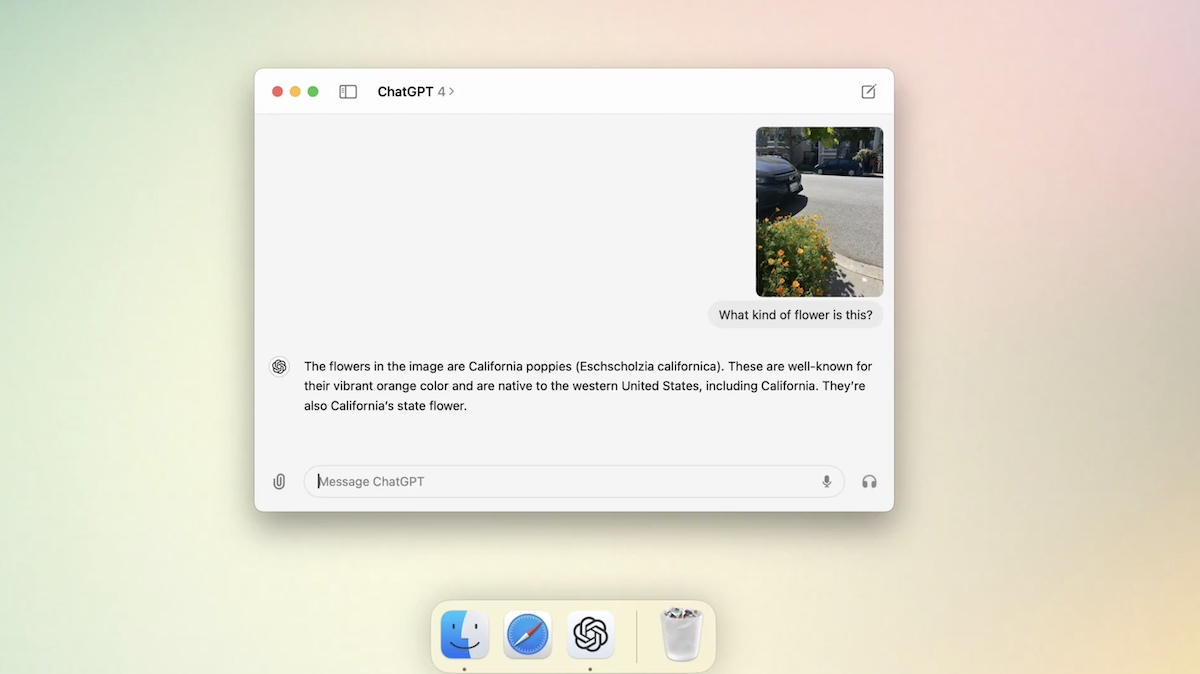Open Finder from the dock
This screenshot has height=674, width=1200.
(x=465, y=634)
